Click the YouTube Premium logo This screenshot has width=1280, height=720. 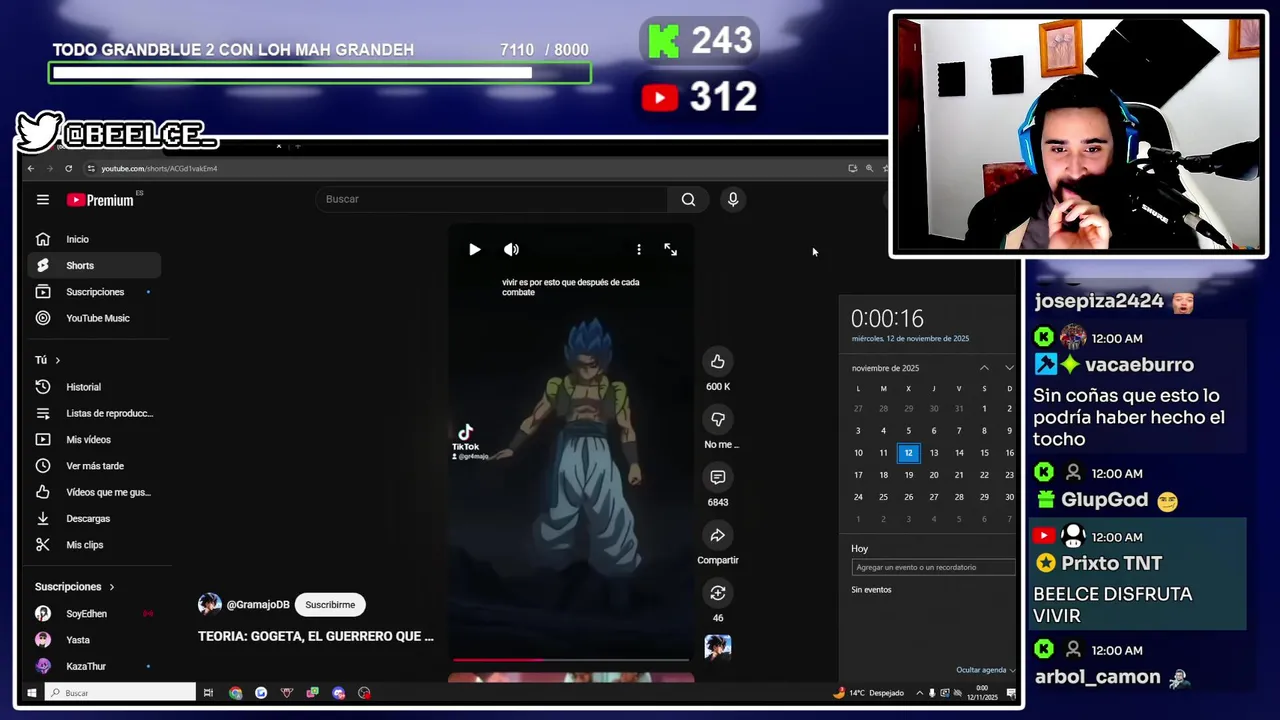(x=101, y=200)
